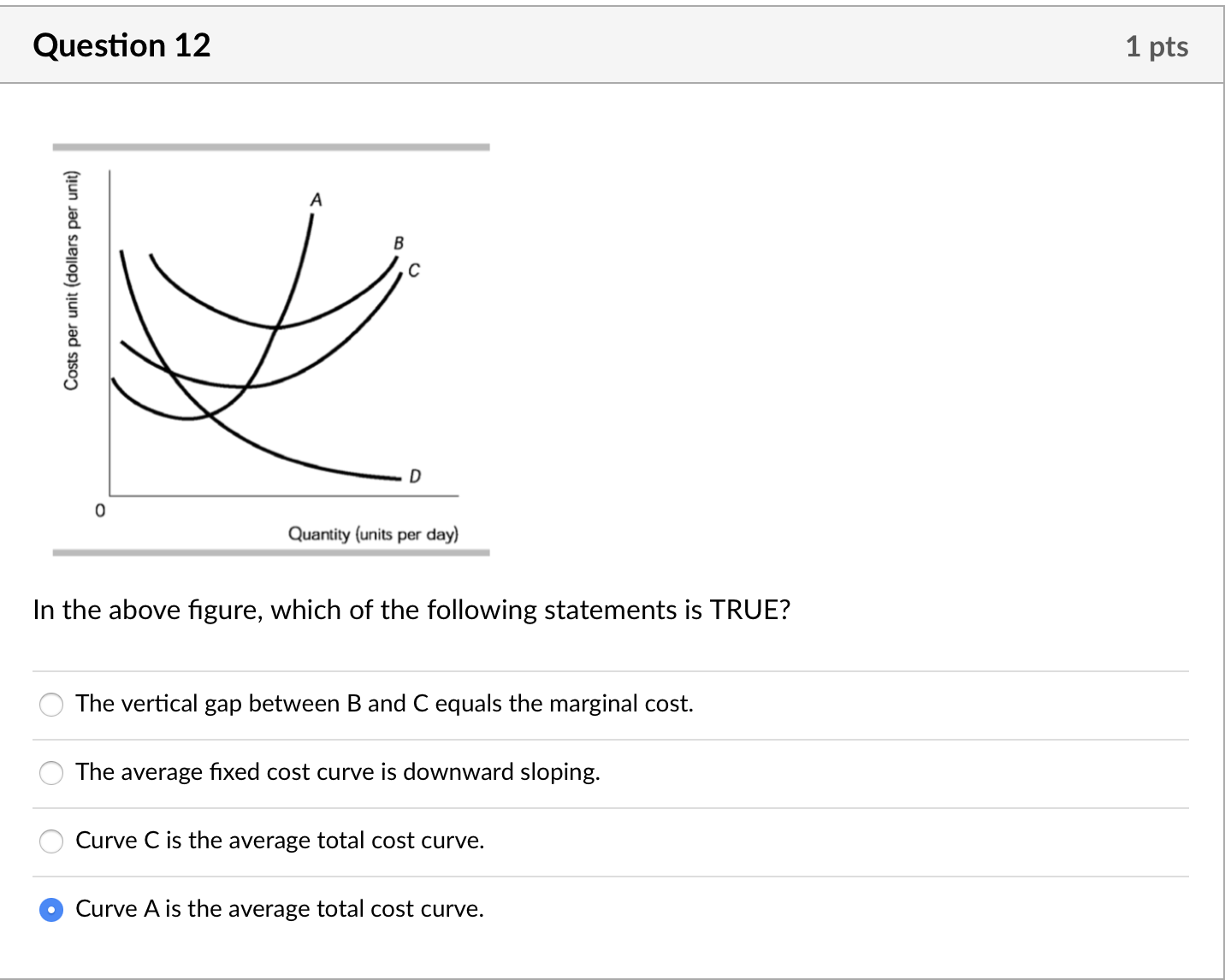Click the answer text 'Curve A is the average total cost curve'

[279, 909]
